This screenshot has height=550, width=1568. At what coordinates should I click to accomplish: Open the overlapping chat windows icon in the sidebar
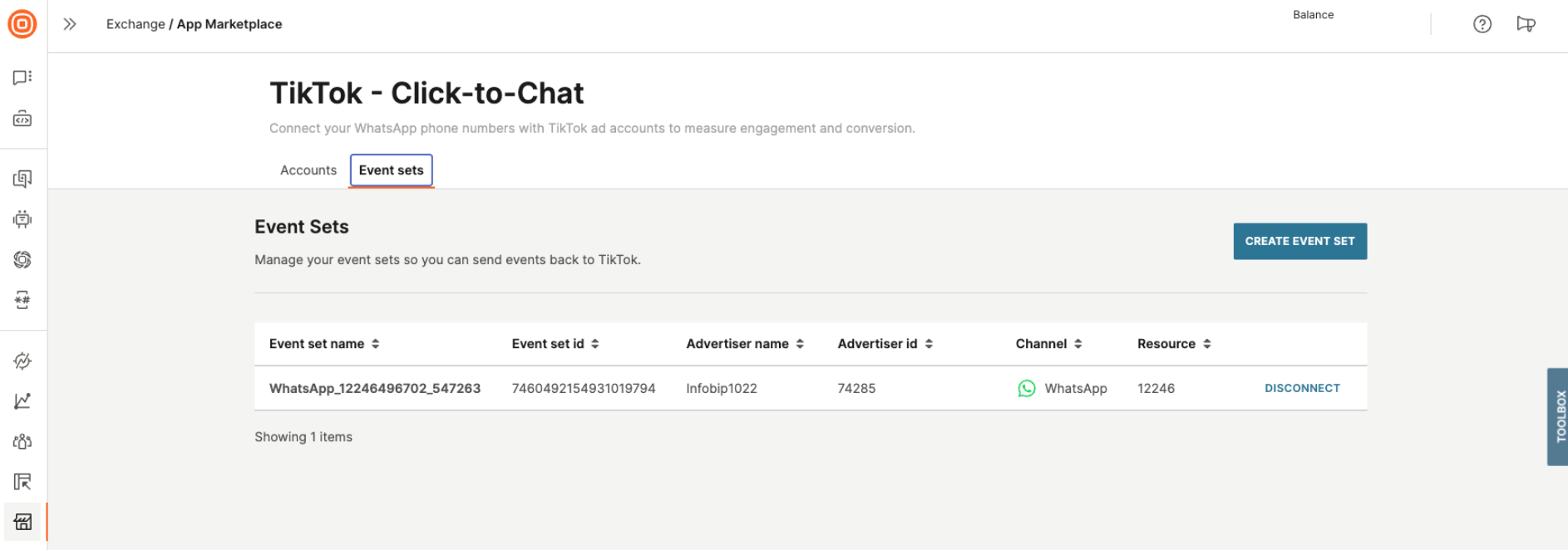click(x=22, y=179)
